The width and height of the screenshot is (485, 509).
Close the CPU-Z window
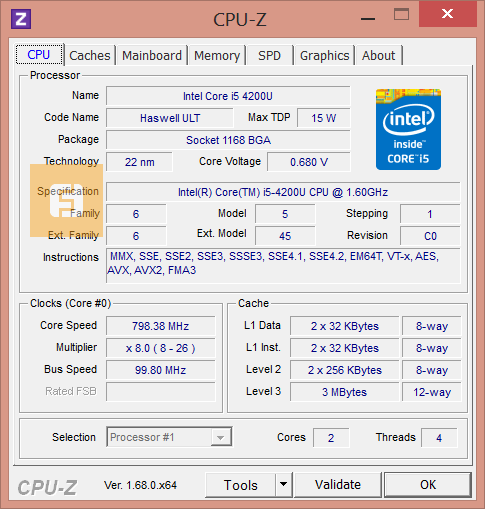[447, 14]
